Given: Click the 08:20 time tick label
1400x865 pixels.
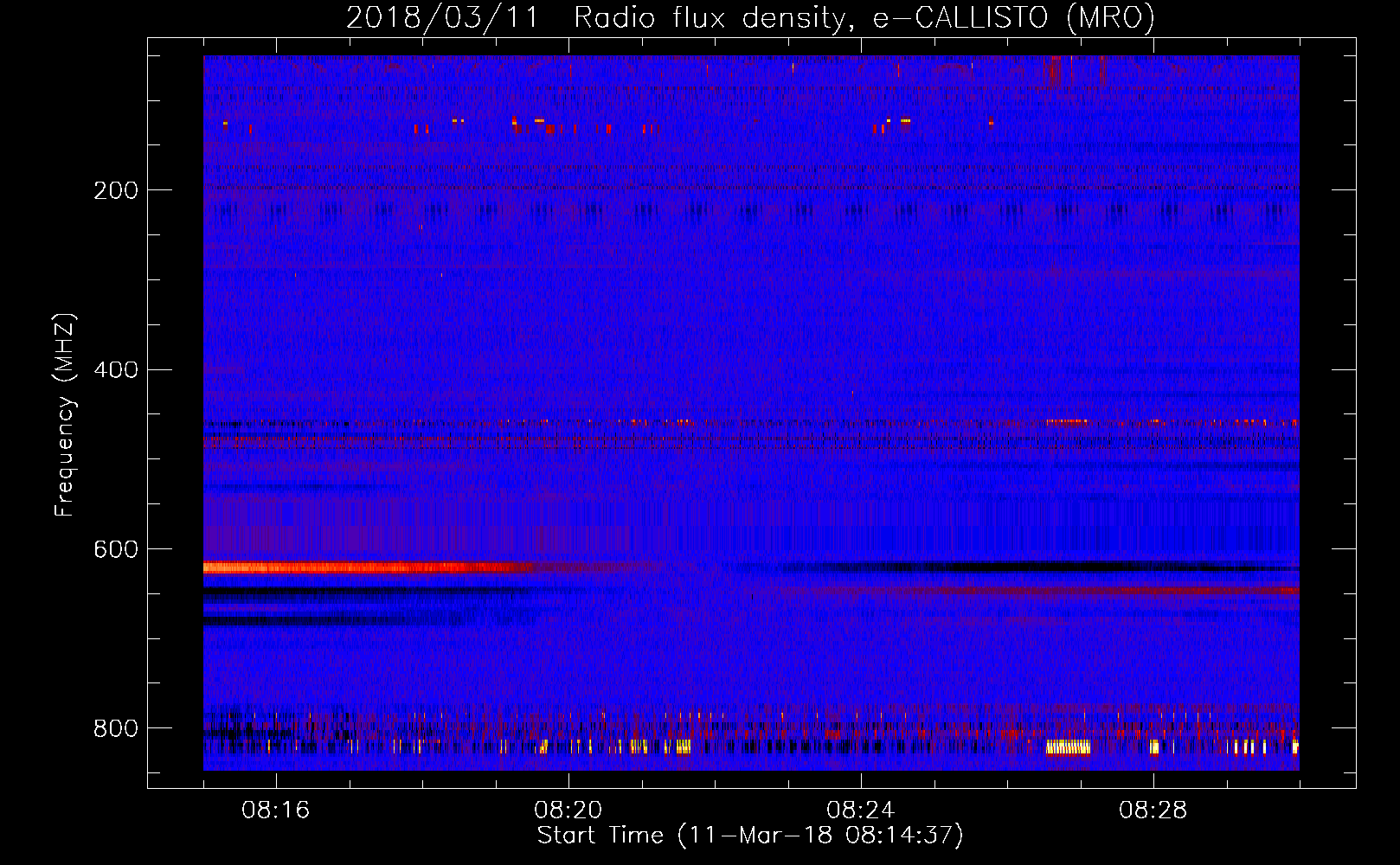Looking at the screenshot, I should pos(568,811).
